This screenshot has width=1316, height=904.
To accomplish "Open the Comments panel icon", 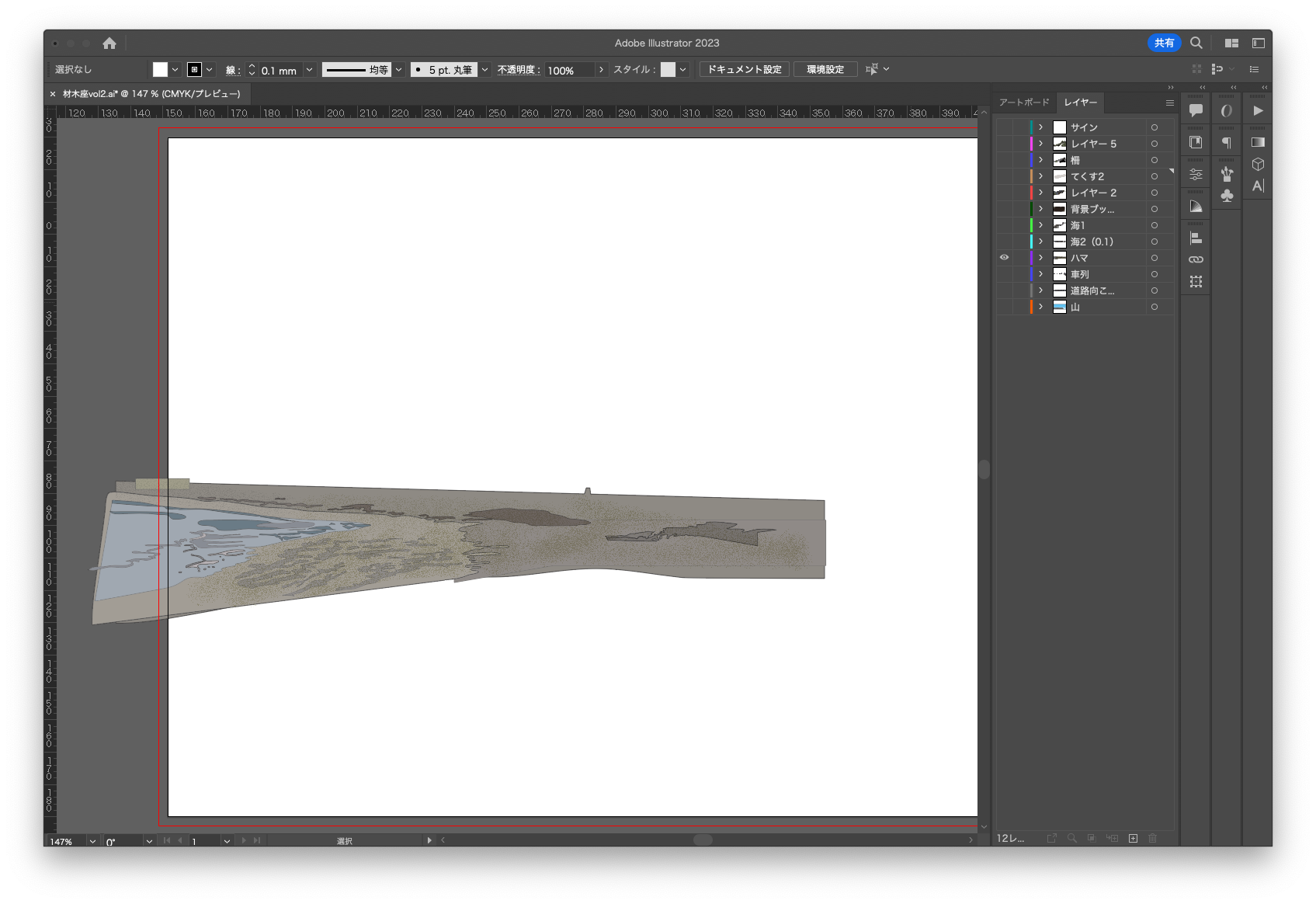I will click(1196, 110).
